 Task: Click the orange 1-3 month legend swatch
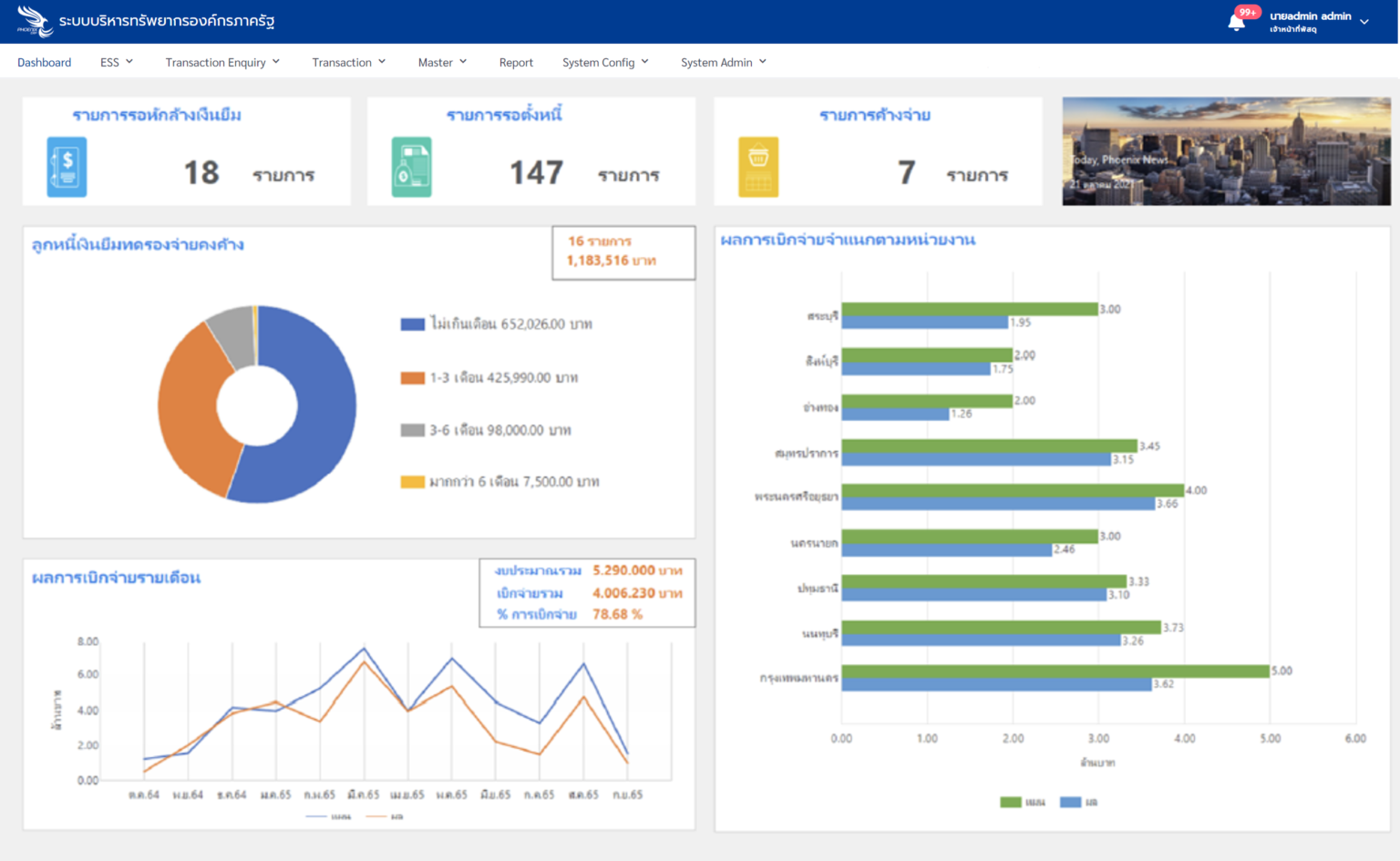tap(412, 378)
